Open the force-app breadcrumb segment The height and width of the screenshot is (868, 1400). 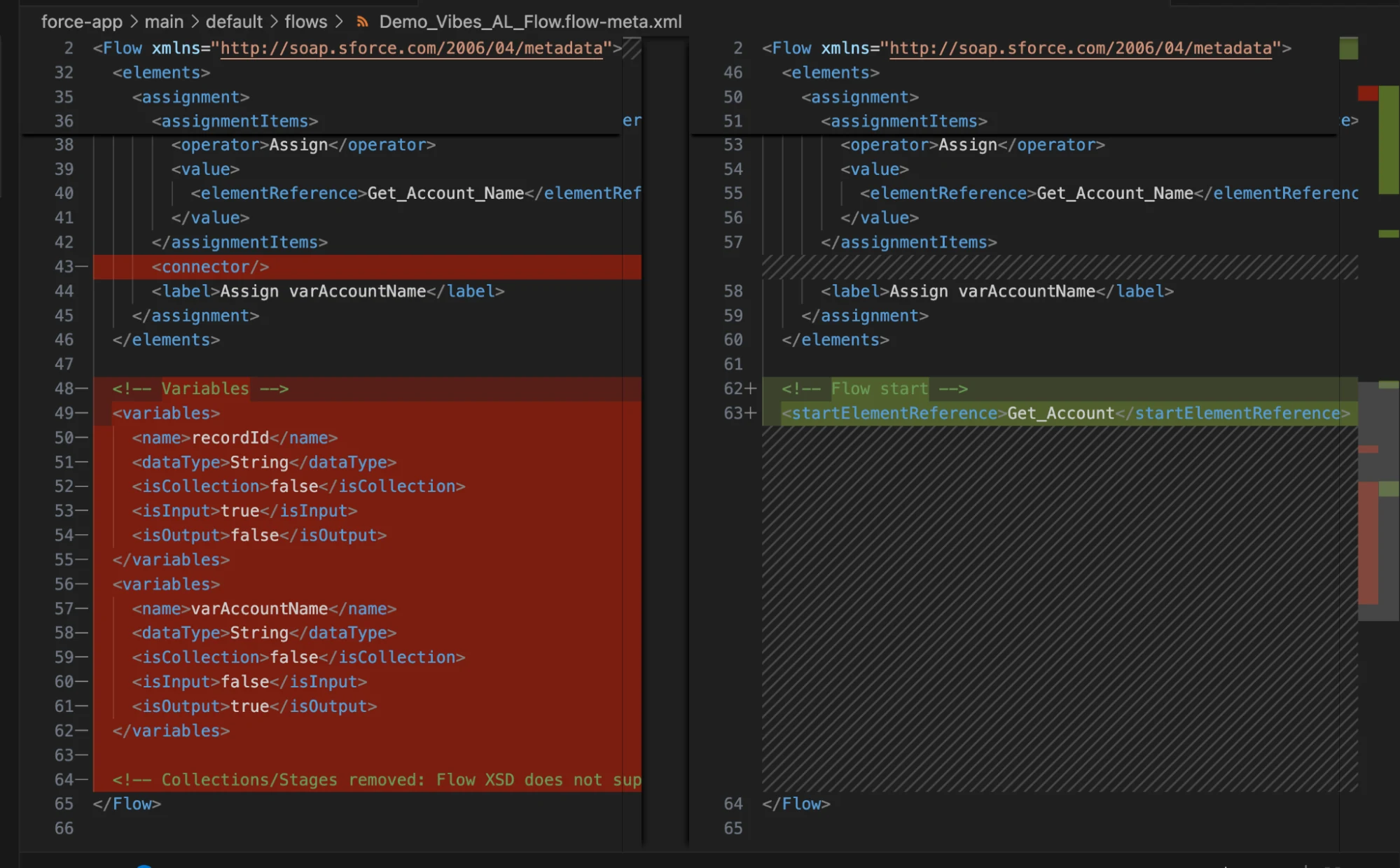pos(81,22)
